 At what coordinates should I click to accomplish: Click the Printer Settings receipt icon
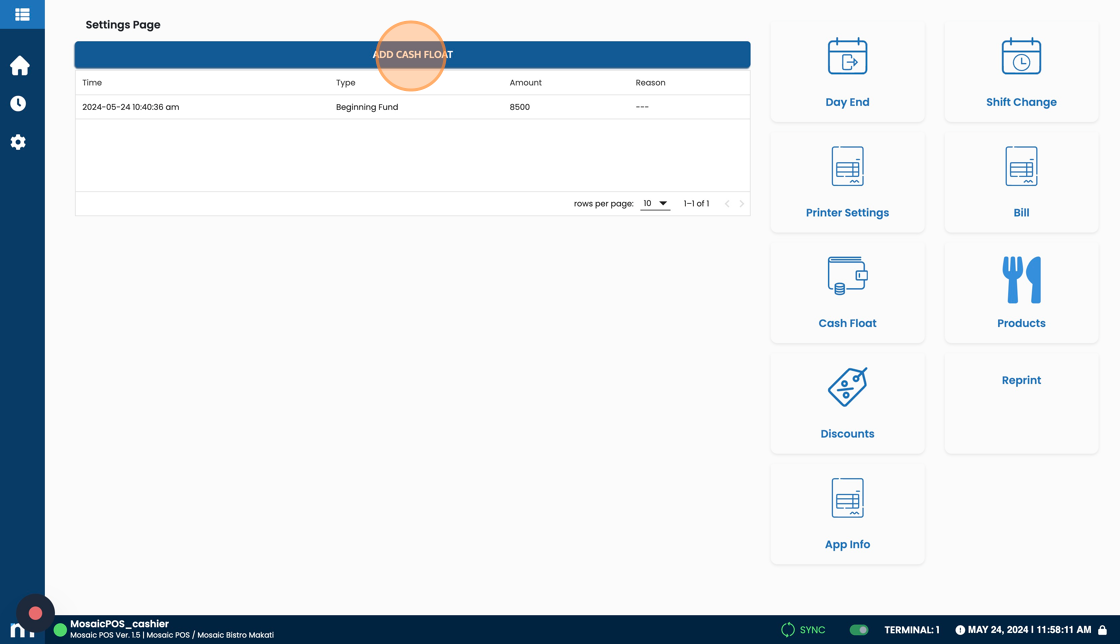[x=847, y=166]
